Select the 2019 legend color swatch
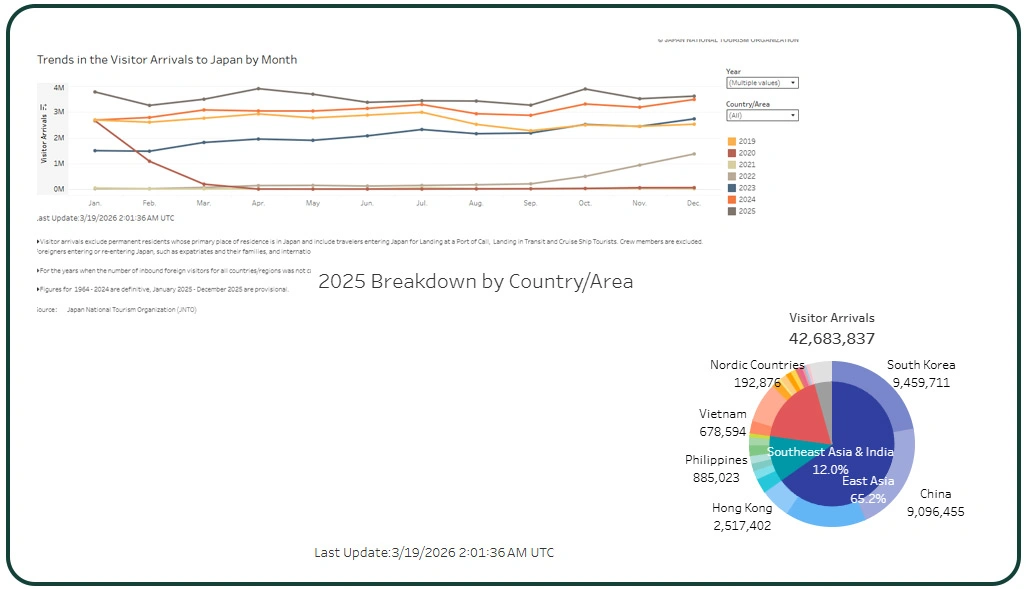Screen dimensions: 1026x589 point(731,141)
